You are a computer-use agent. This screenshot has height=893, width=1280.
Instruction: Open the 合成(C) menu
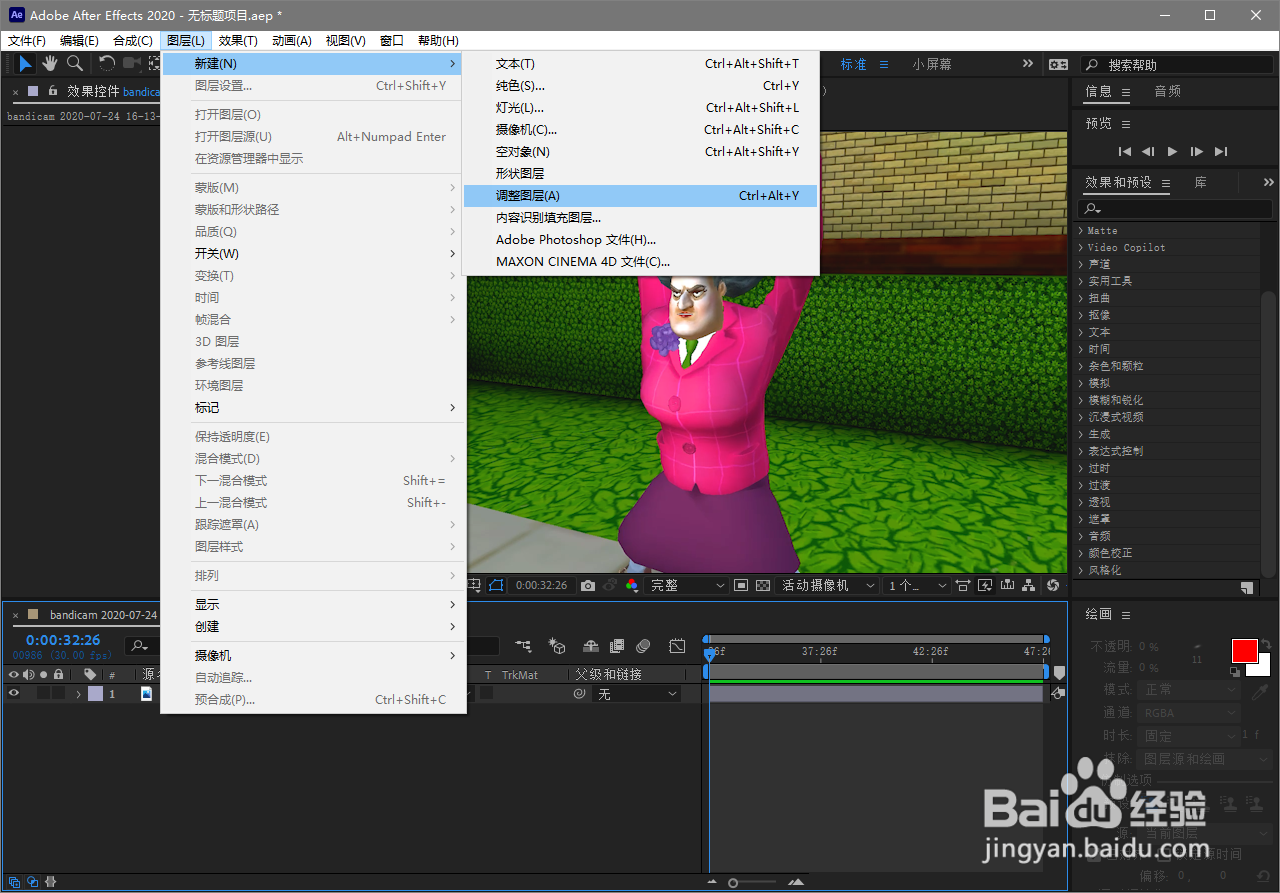click(x=133, y=41)
